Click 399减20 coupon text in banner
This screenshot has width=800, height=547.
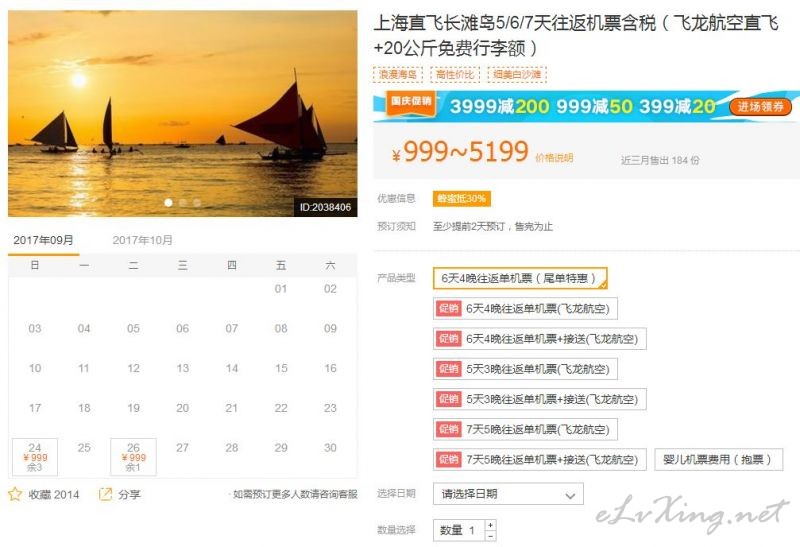tap(677, 107)
